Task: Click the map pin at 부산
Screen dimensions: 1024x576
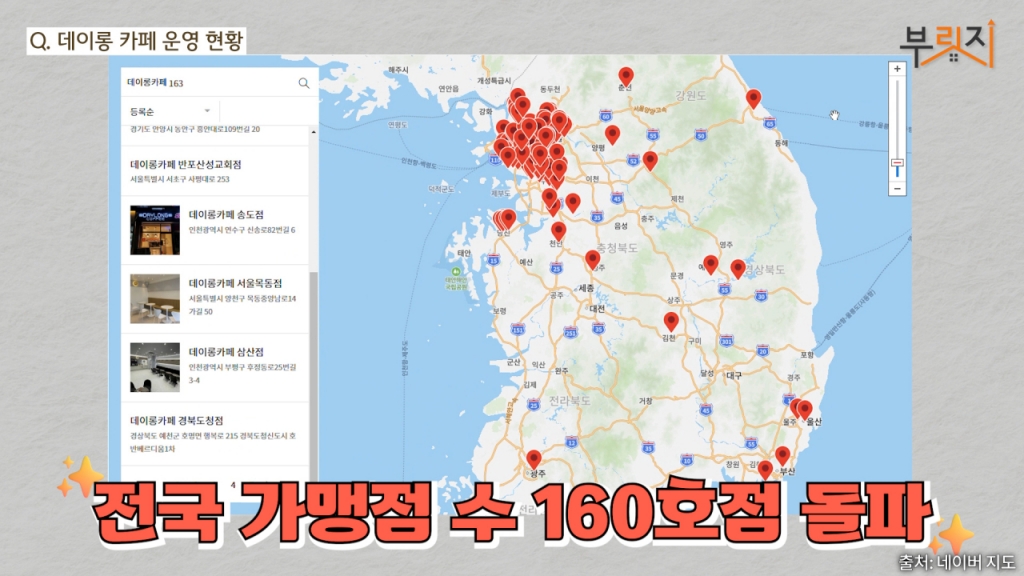Action: (x=782, y=455)
